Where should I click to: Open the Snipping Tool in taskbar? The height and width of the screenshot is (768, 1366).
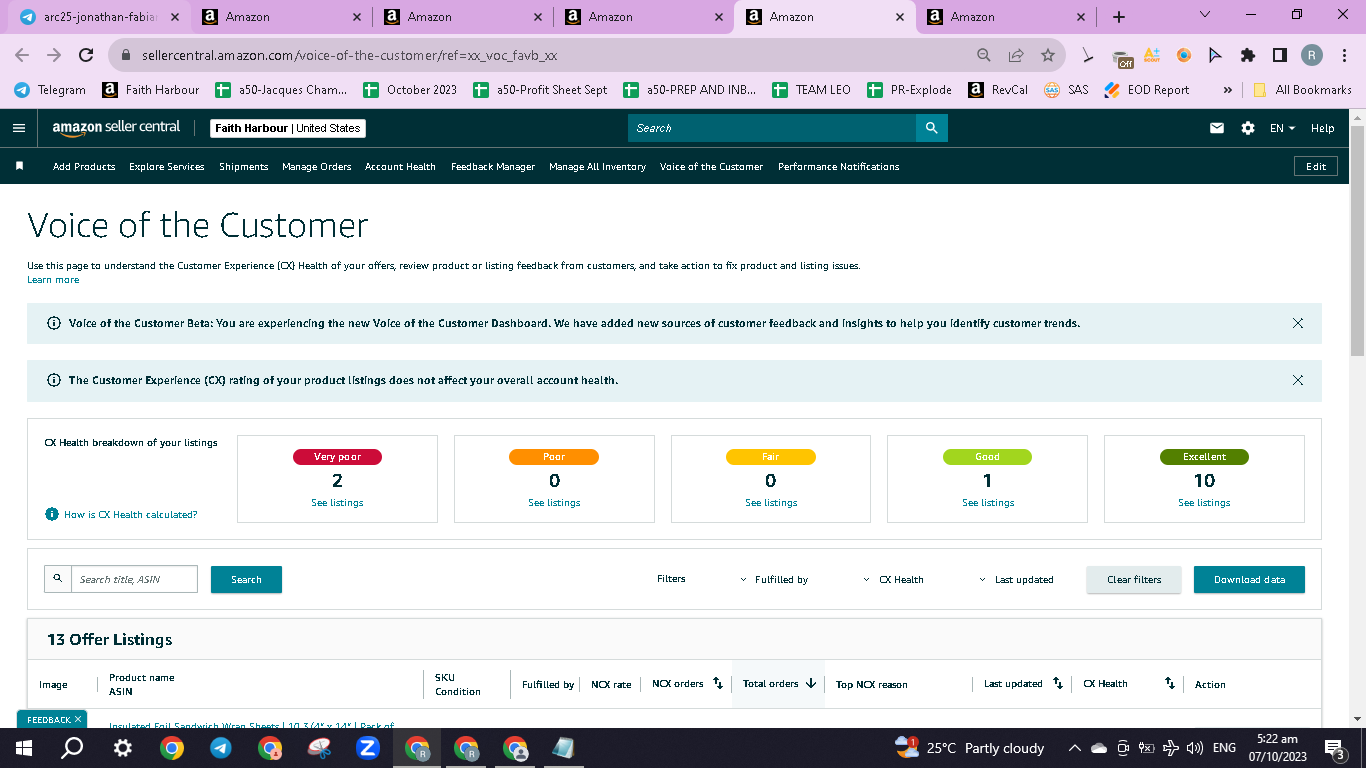click(319, 748)
